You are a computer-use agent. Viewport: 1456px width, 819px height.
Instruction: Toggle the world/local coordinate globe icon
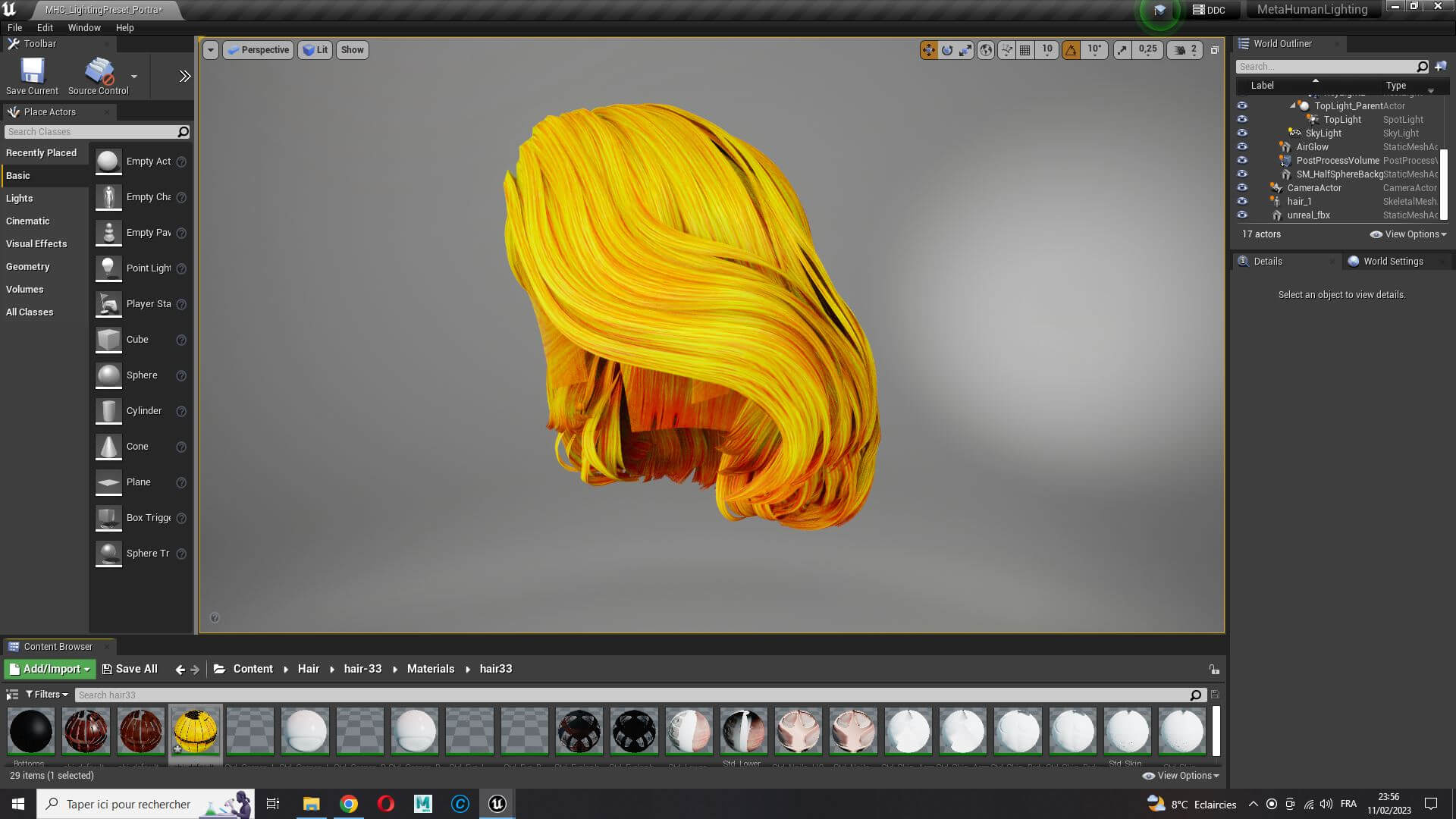pos(986,50)
